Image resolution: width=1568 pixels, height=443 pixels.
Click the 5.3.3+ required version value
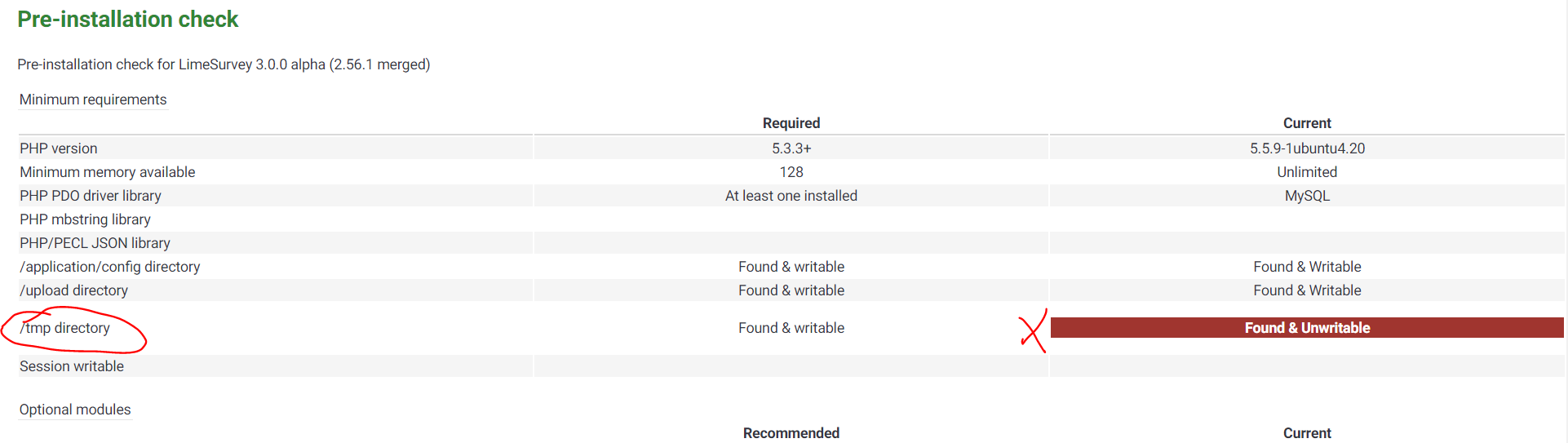791,148
